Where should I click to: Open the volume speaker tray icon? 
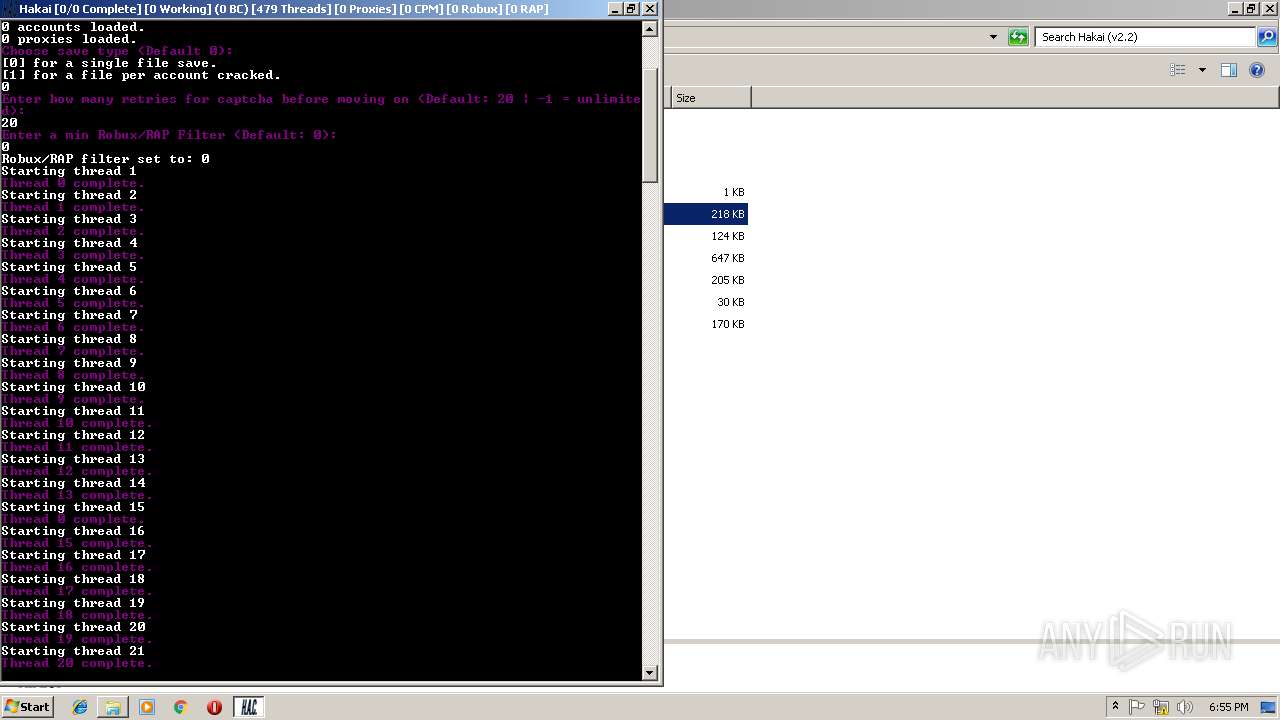[x=1184, y=707]
